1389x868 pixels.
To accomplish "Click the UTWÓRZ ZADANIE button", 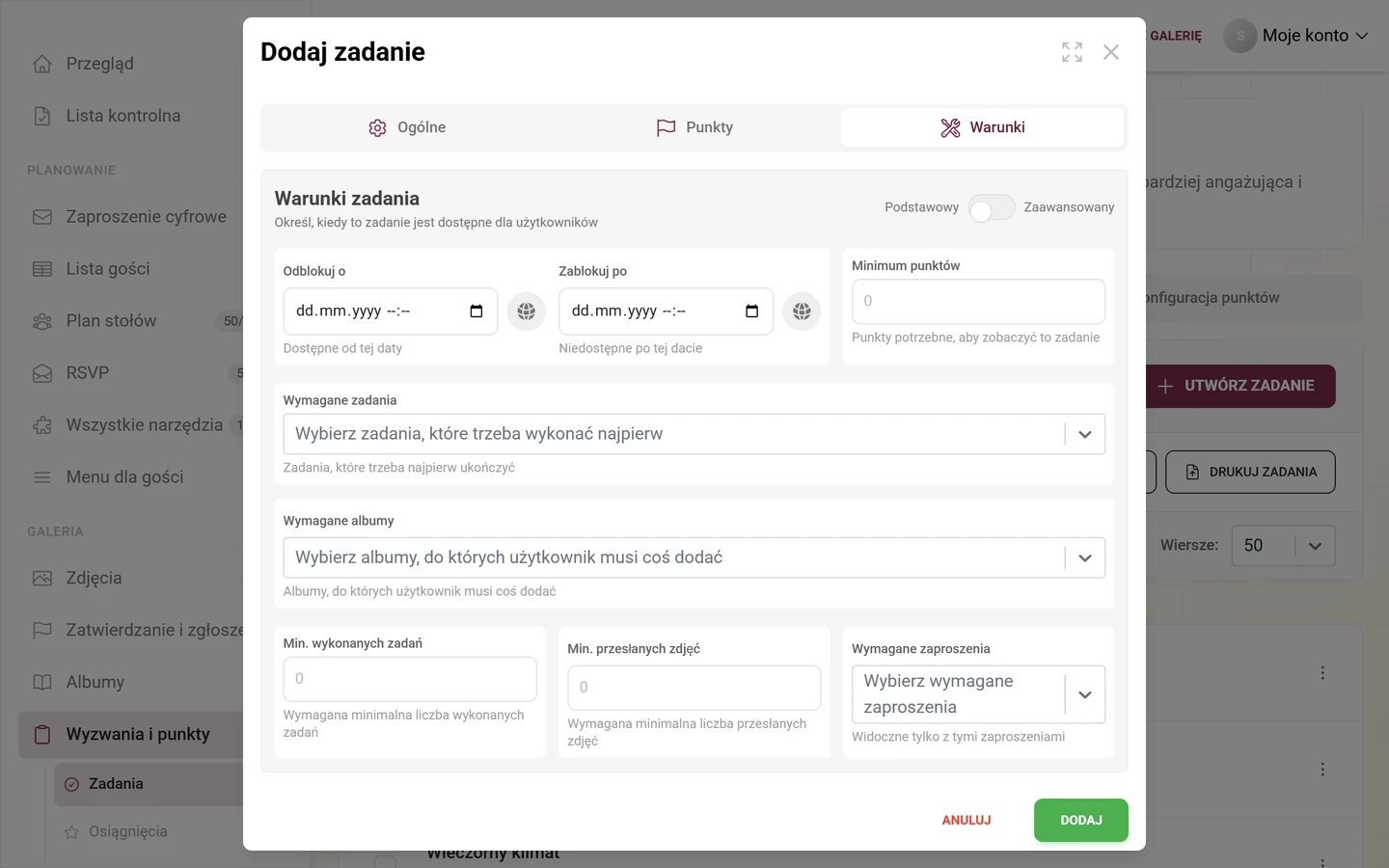I will pyautogui.click(x=1240, y=386).
